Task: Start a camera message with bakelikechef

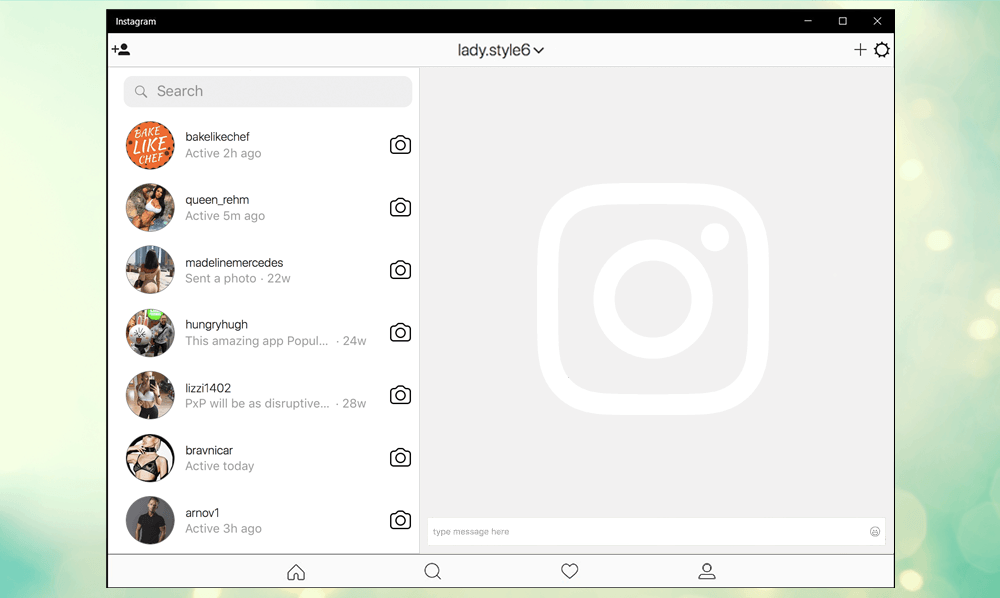Action: pos(400,145)
